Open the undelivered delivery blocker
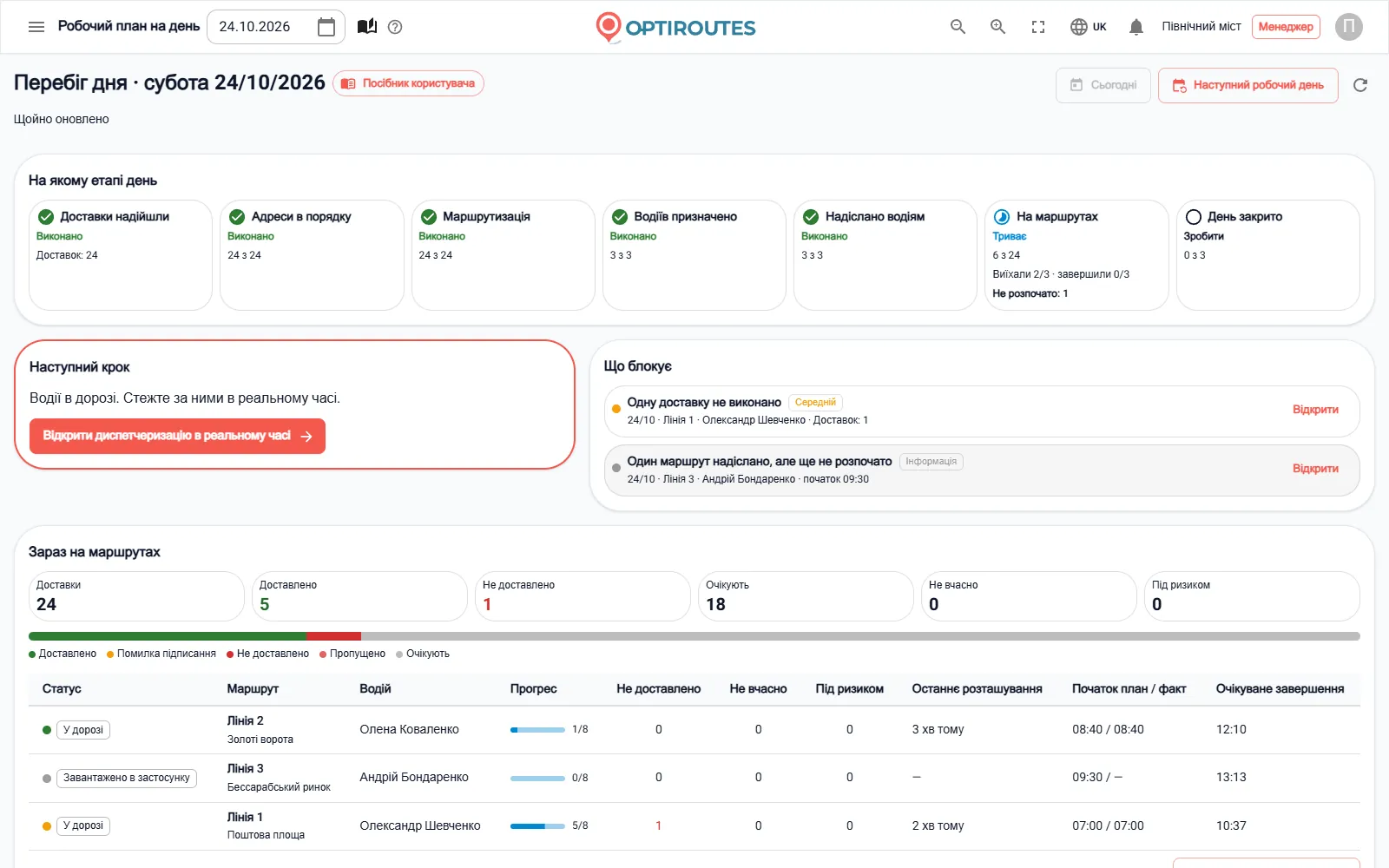1389x868 pixels. [x=1315, y=410]
